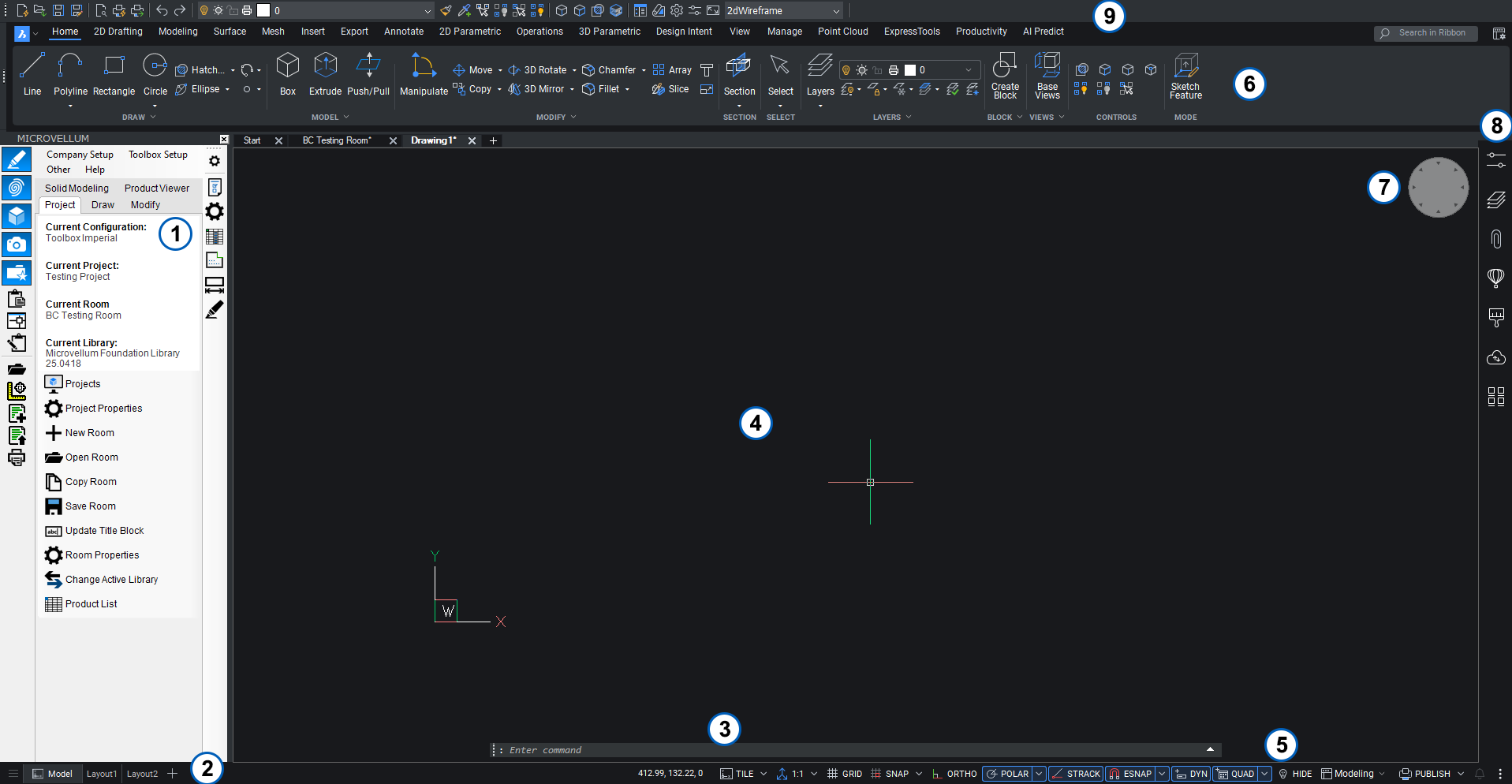The height and width of the screenshot is (784, 1512).
Task: Open the Annotate ribbon tab
Action: point(403,32)
